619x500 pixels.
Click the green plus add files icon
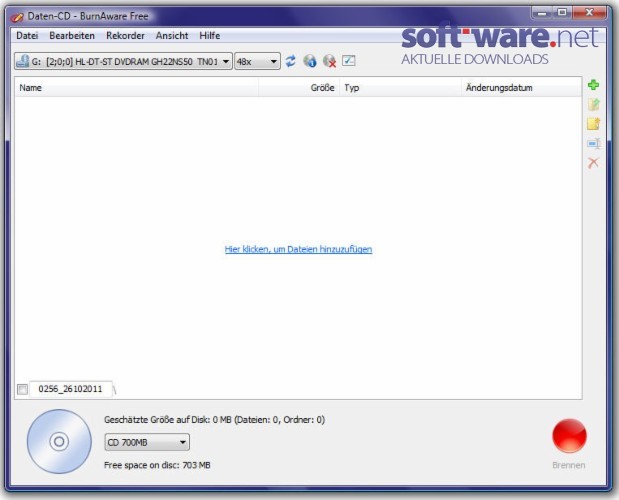tap(593, 85)
